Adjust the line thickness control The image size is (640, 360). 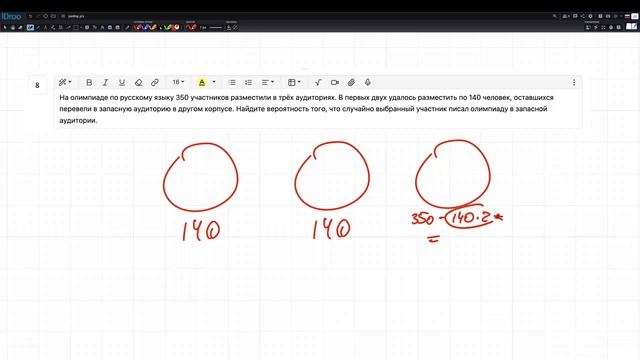(216, 27)
